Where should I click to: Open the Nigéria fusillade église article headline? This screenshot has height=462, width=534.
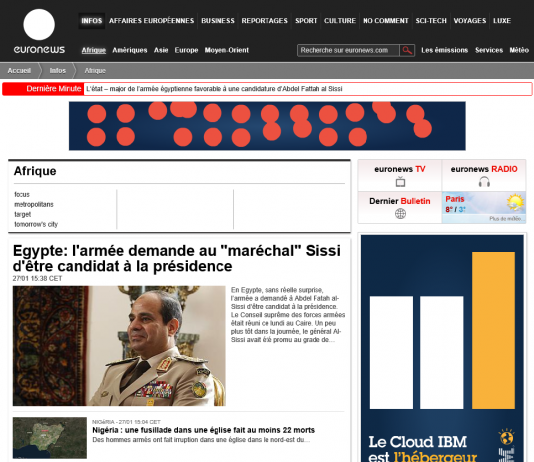pyautogui.click(x=203, y=430)
